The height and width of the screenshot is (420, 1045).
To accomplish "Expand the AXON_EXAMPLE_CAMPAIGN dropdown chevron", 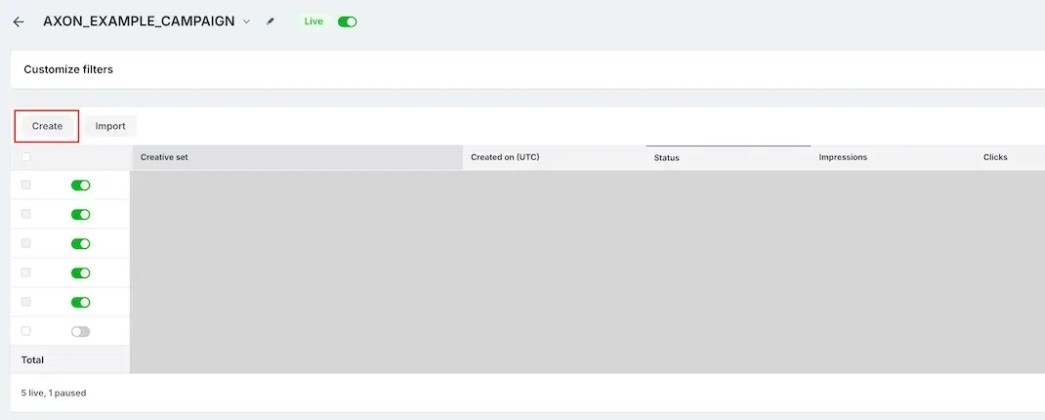I will click(x=247, y=21).
